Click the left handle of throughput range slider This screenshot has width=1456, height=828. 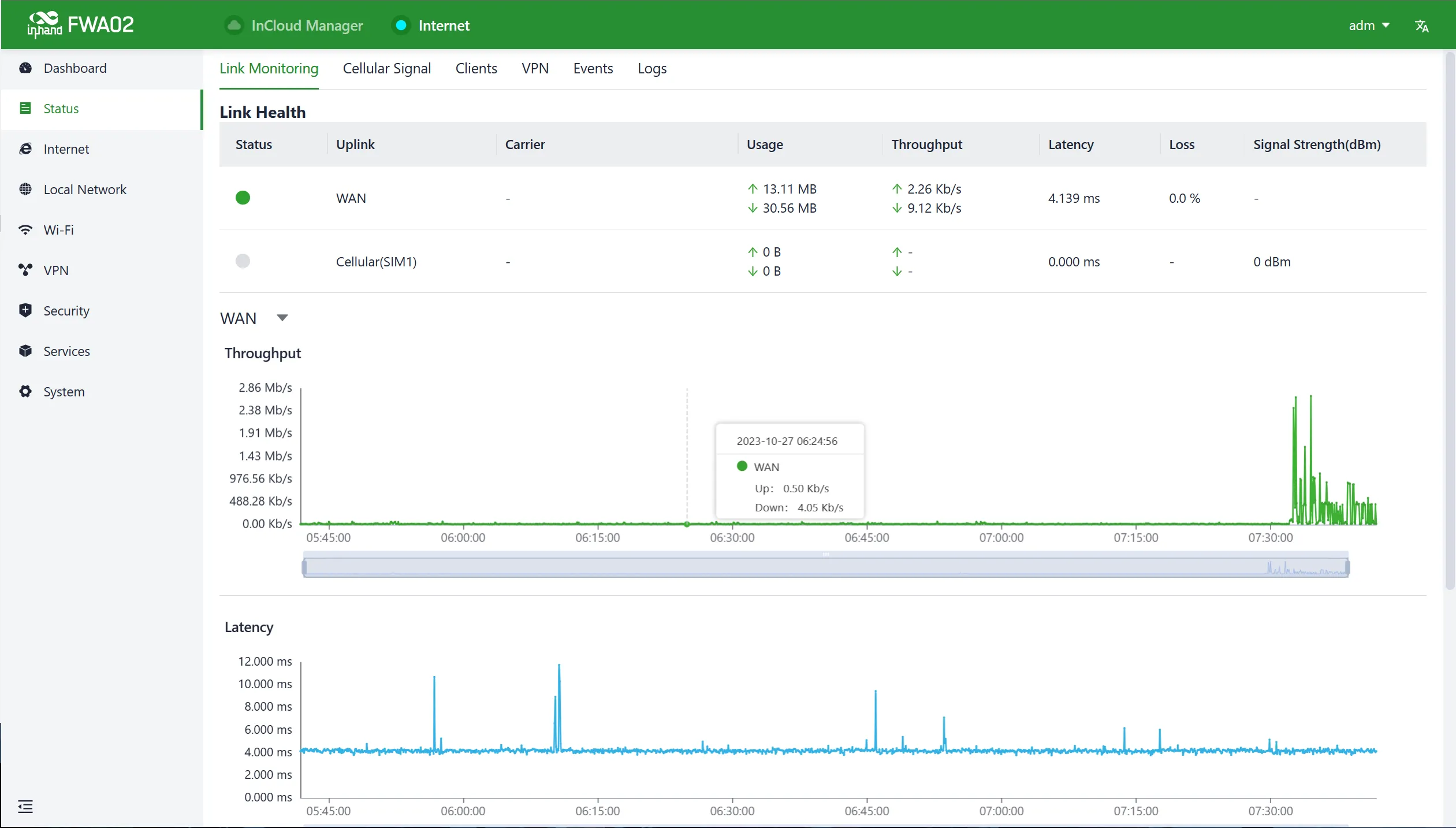304,568
